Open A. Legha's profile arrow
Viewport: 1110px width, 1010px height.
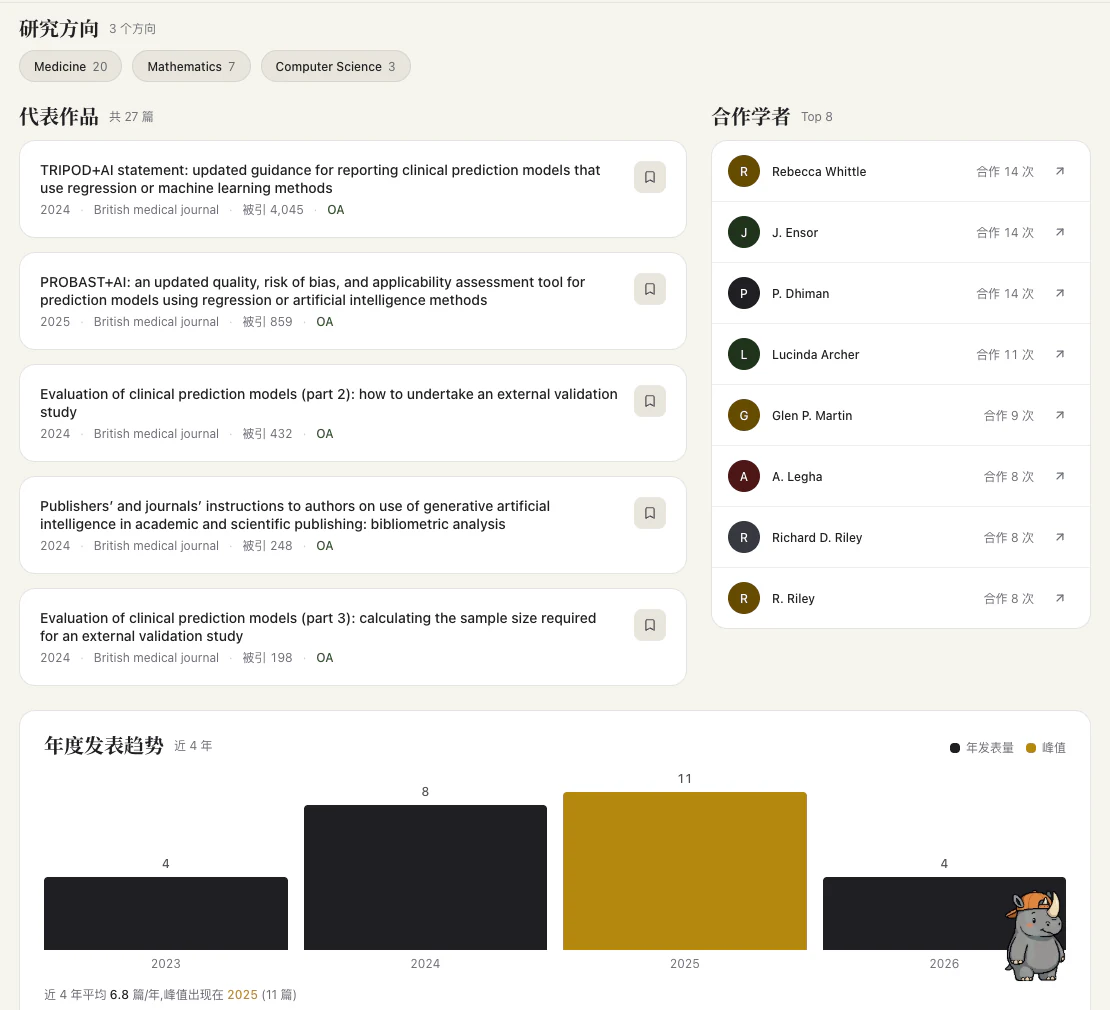[x=1060, y=476]
